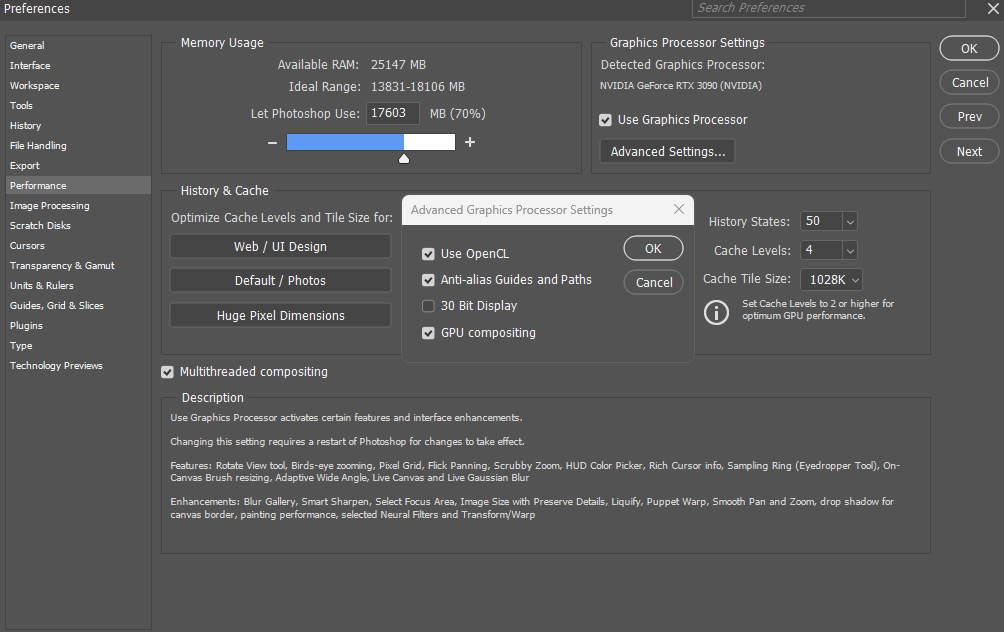
Task: Uncheck Multithreaded compositing
Action: pyautogui.click(x=167, y=372)
